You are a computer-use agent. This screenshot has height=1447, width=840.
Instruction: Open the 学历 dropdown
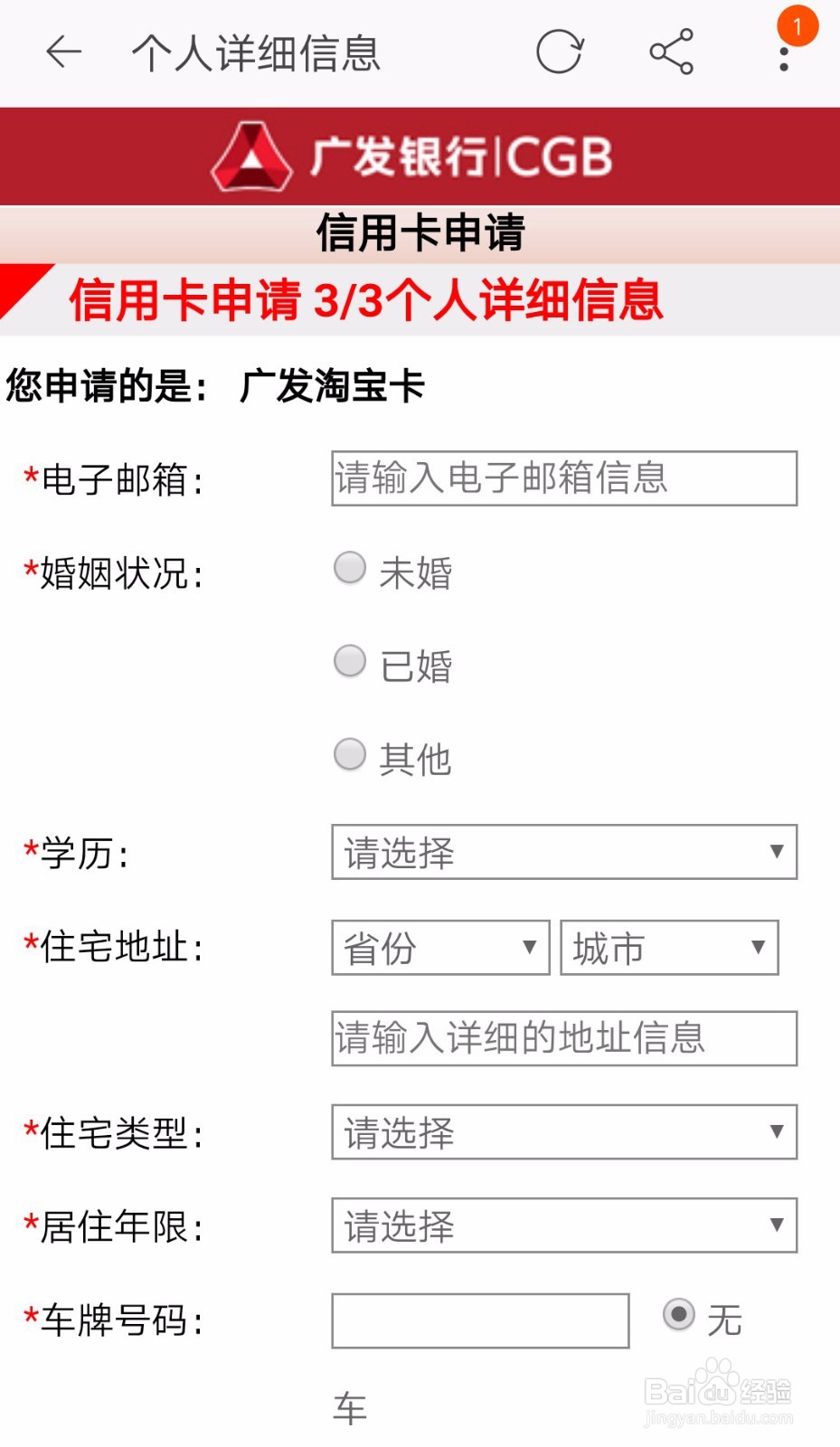pyautogui.click(x=564, y=852)
